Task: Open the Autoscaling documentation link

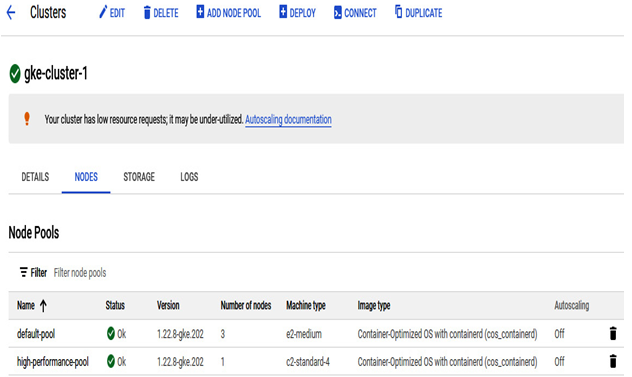Action: pyautogui.click(x=288, y=120)
